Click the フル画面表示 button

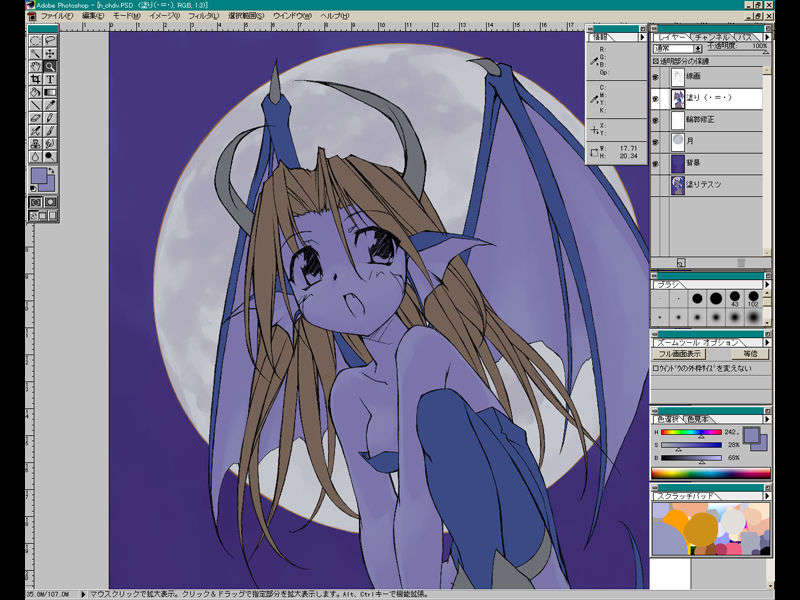(x=679, y=354)
